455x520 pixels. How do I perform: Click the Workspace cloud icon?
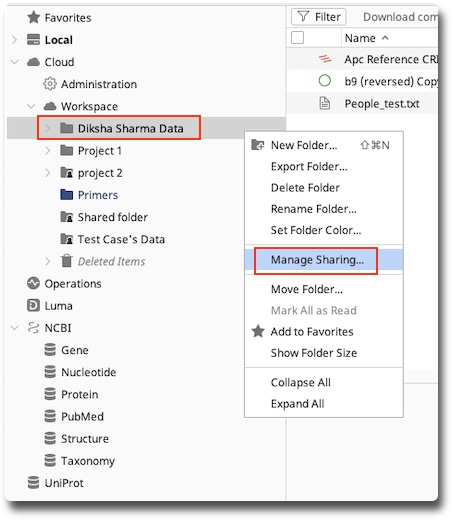(x=50, y=106)
